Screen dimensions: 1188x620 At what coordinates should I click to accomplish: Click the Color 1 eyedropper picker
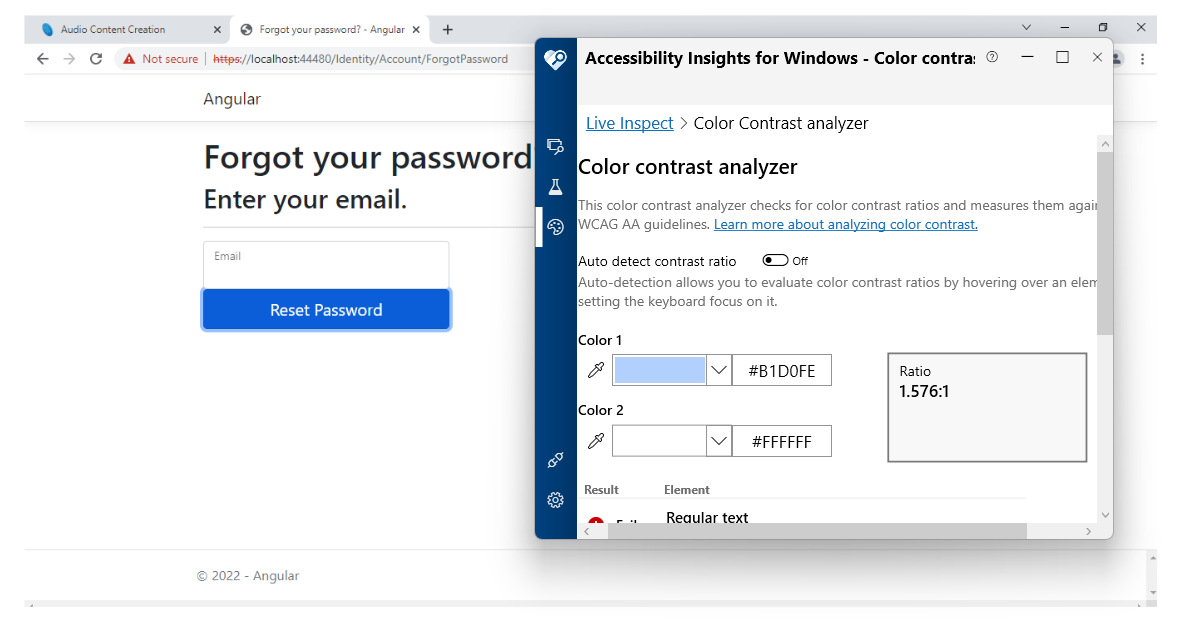tap(595, 369)
